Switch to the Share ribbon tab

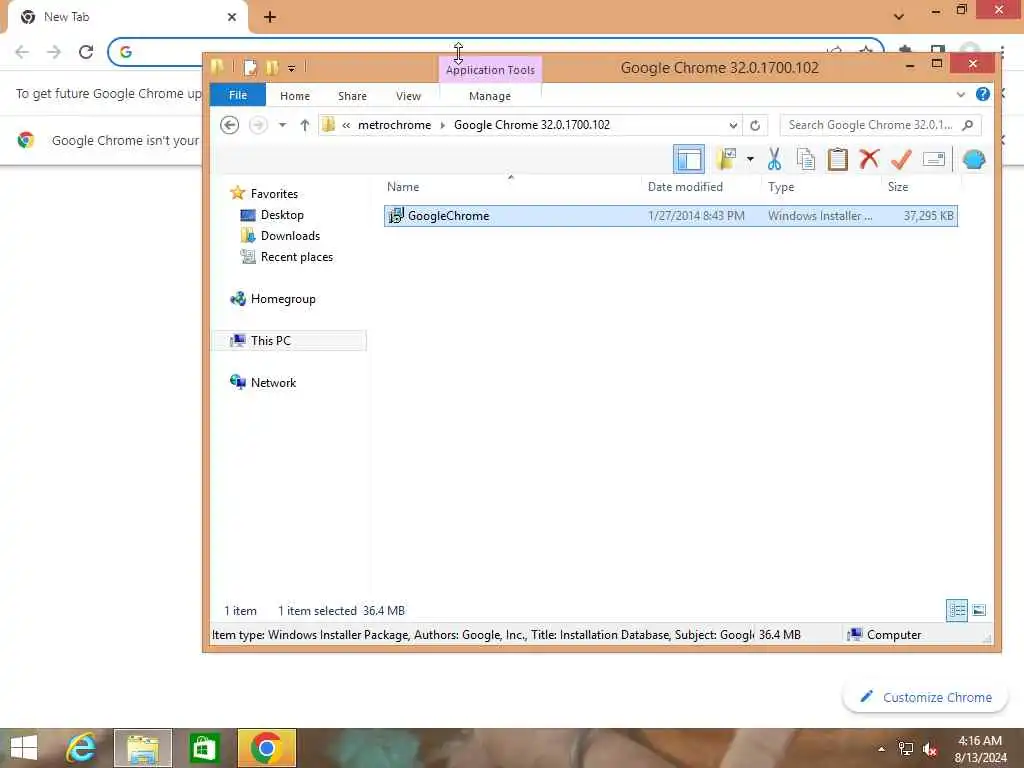click(x=352, y=96)
